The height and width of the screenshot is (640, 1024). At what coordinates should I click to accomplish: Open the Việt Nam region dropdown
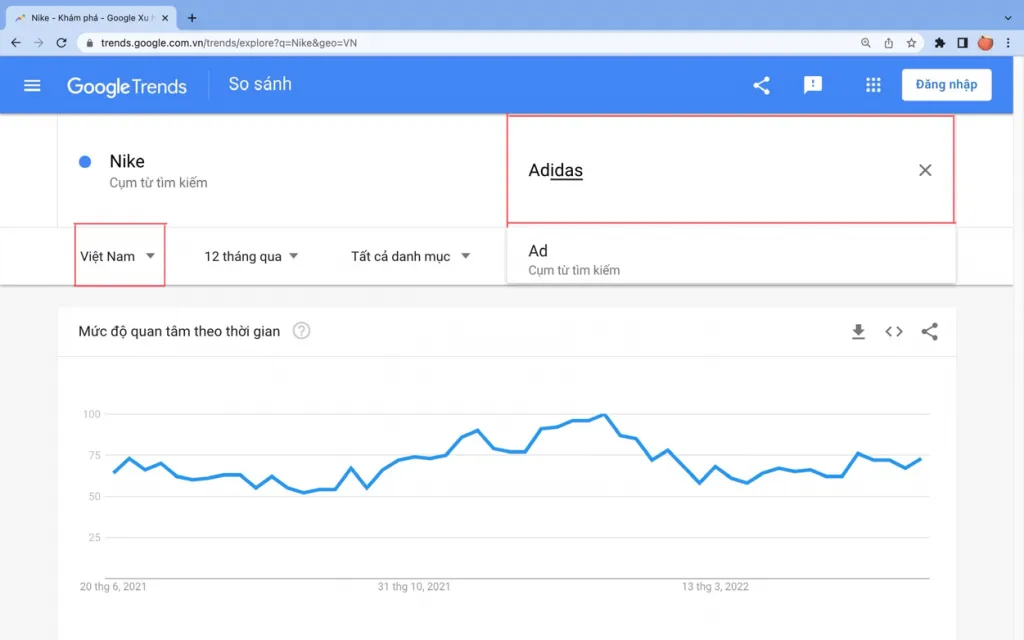pos(118,256)
